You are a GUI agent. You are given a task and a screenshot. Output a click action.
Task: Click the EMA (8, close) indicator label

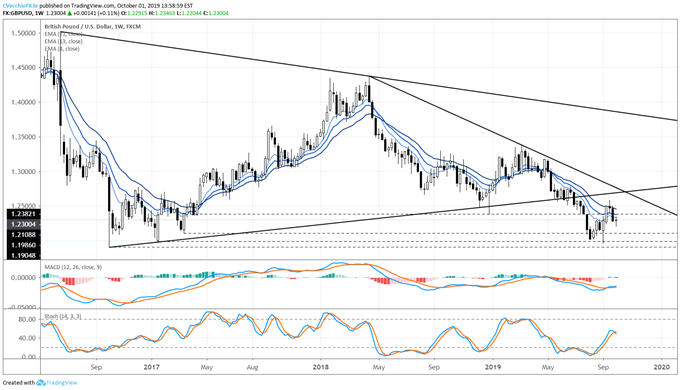[62, 49]
